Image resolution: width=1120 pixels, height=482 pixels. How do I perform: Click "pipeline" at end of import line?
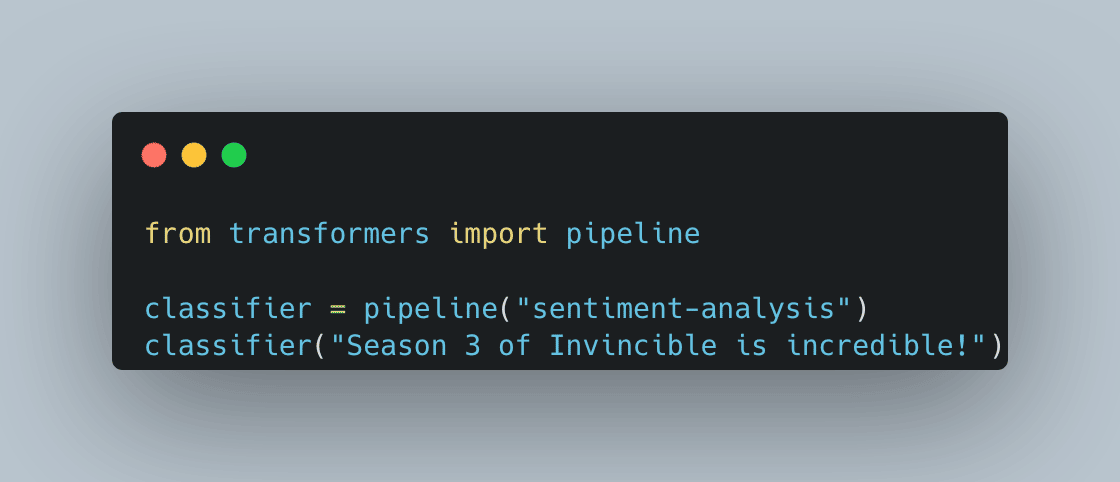point(632,234)
